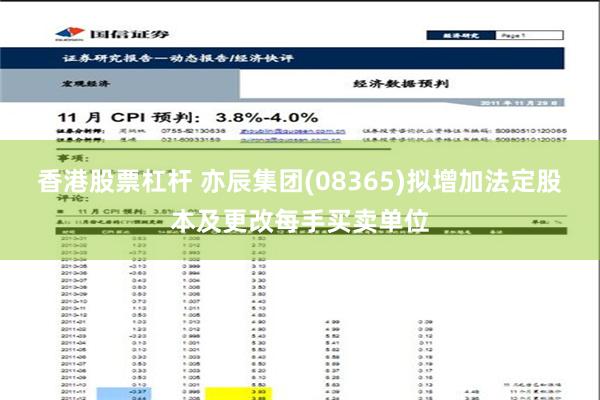Click the 4.99 value in the 2011-01 row
Screen dimensions: 600x400
332,322
